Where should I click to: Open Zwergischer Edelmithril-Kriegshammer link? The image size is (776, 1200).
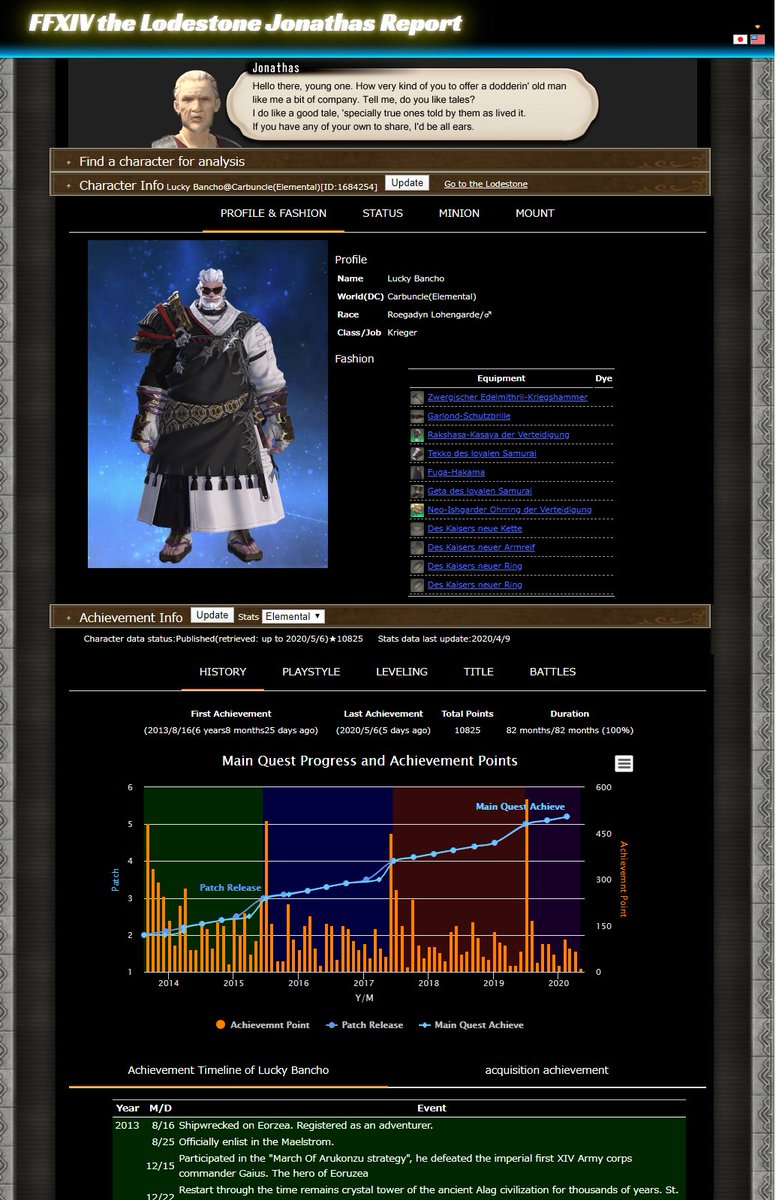click(x=507, y=397)
